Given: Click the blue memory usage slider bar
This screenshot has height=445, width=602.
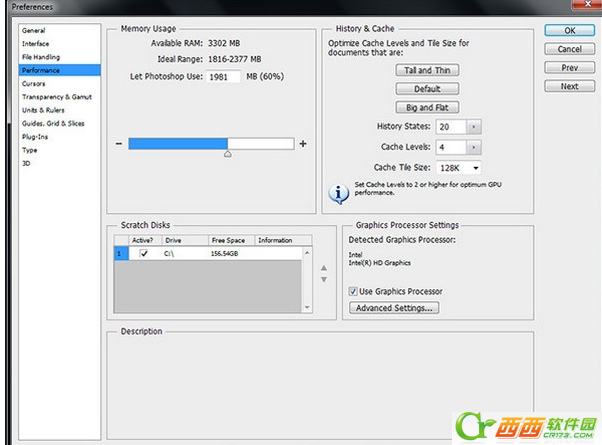Looking at the screenshot, I should point(178,144).
